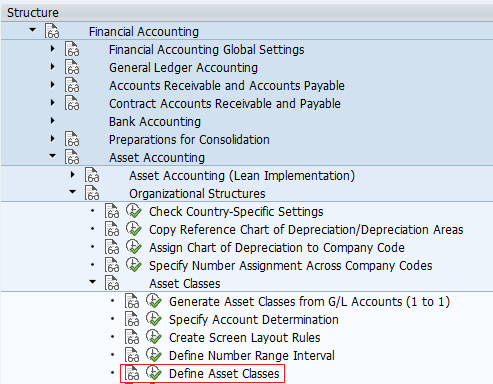The image size is (493, 384).
Task: Expand Asset Accounting (Lean Implementation) node
Action: pyautogui.click(x=72, y=175)
